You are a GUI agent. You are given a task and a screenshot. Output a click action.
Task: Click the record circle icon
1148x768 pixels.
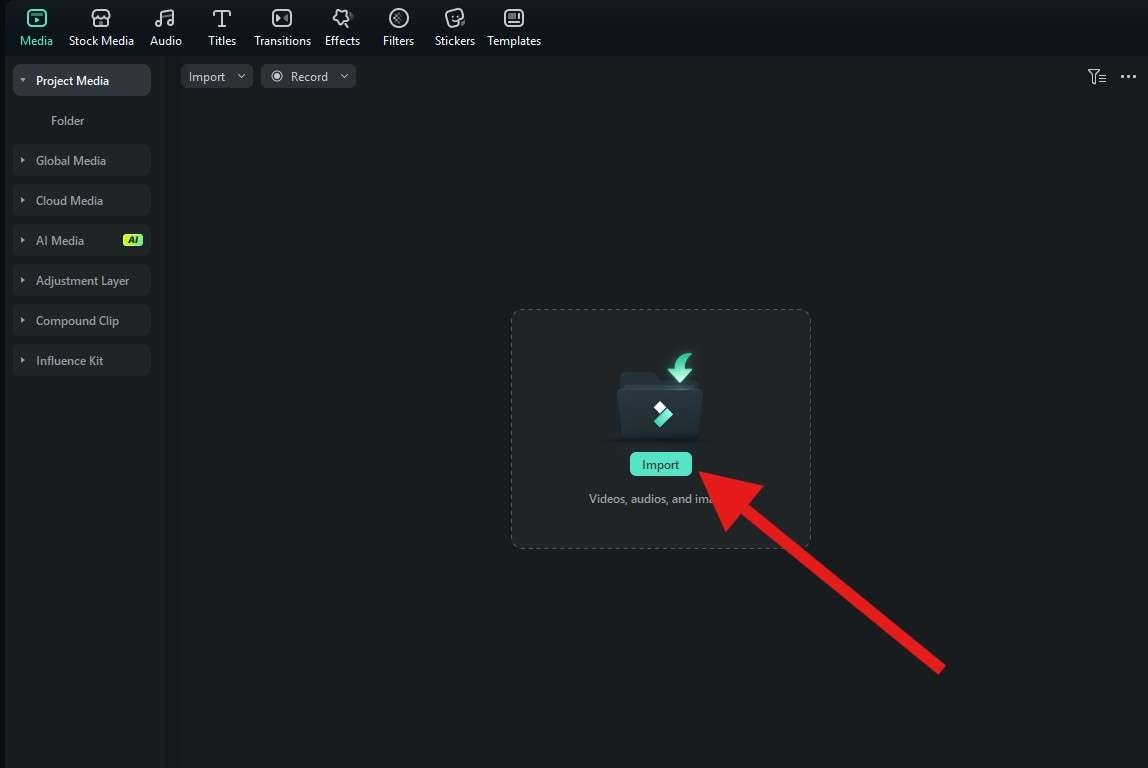(x=277, y=76)
